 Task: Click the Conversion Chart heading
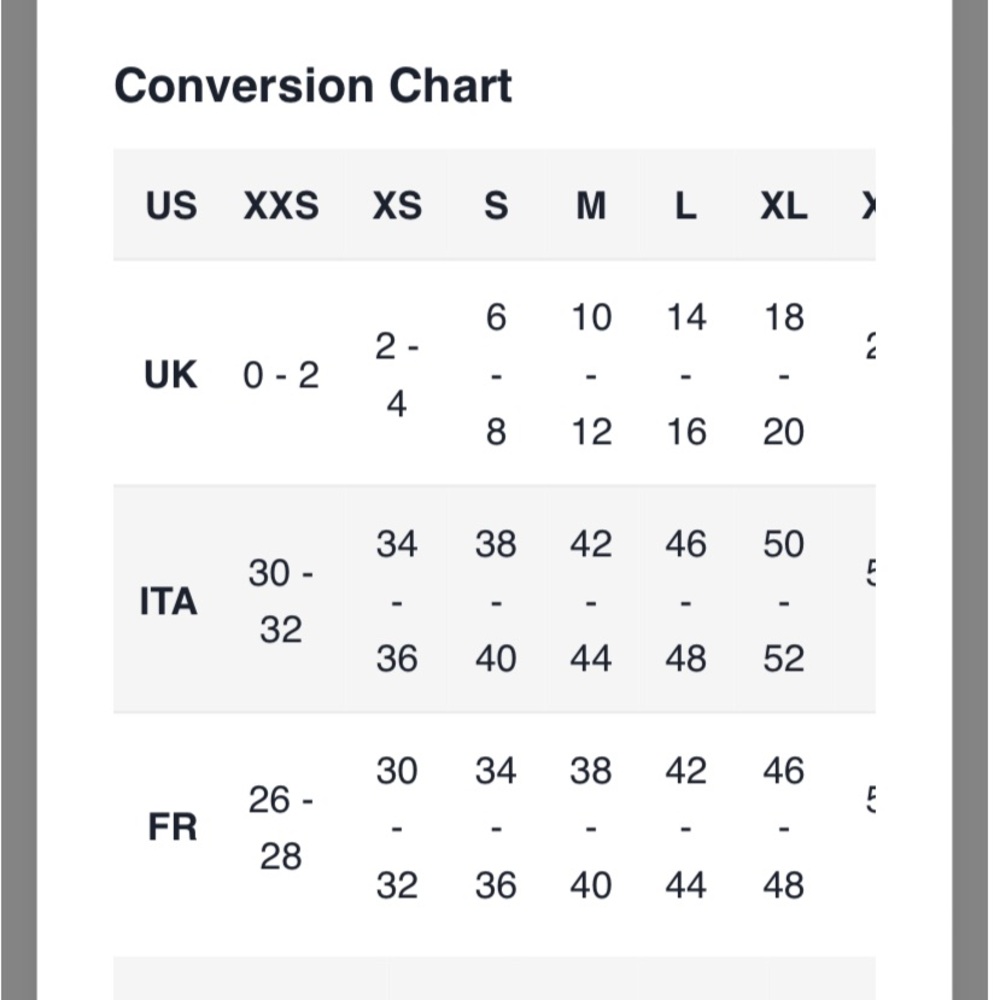click(x=312, y=85)
